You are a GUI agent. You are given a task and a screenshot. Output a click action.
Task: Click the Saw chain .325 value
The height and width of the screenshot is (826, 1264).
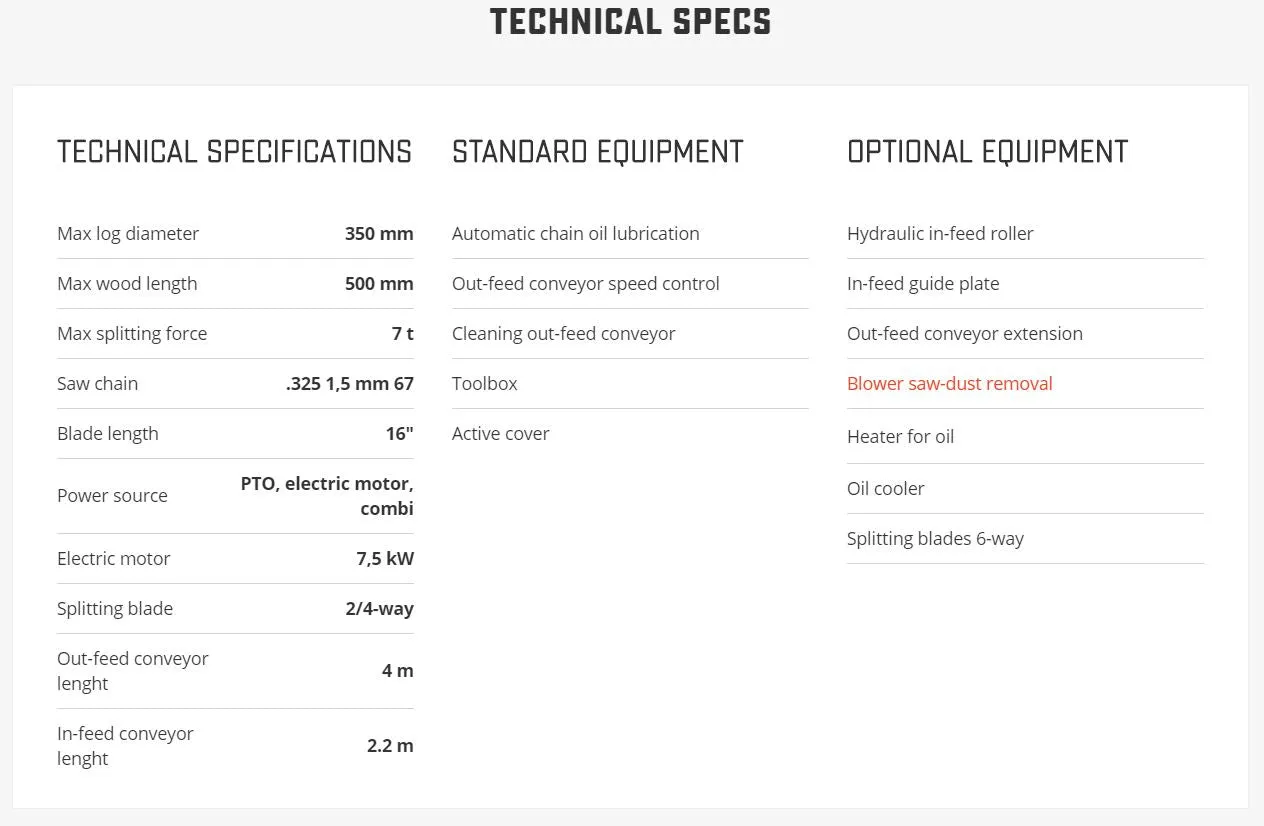click(x=350, y=383)
